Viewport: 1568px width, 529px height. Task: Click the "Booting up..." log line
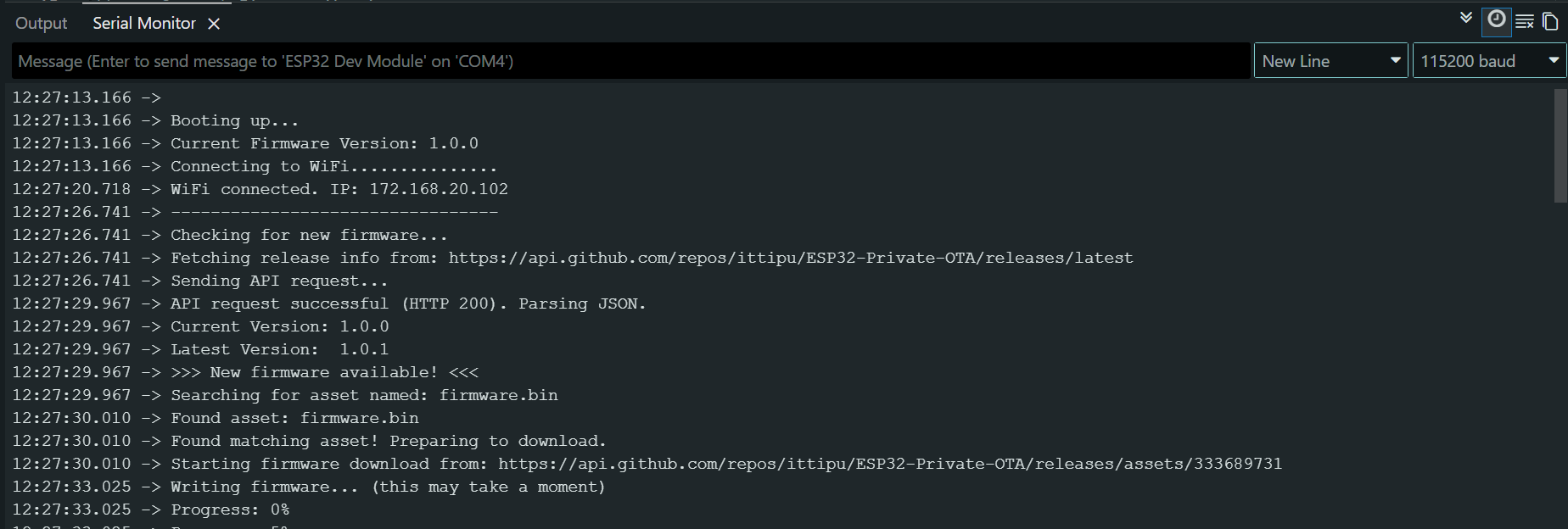(234, 120)
